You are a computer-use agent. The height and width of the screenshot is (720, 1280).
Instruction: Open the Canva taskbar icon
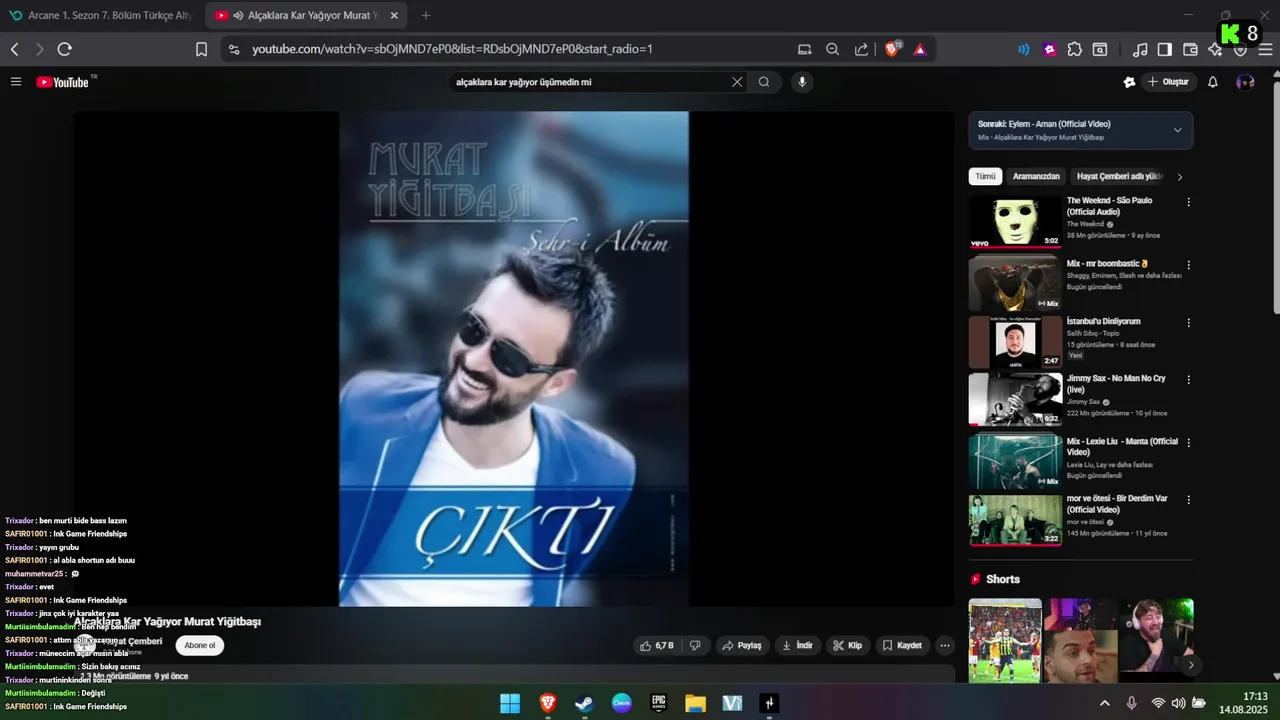[621, 703]
